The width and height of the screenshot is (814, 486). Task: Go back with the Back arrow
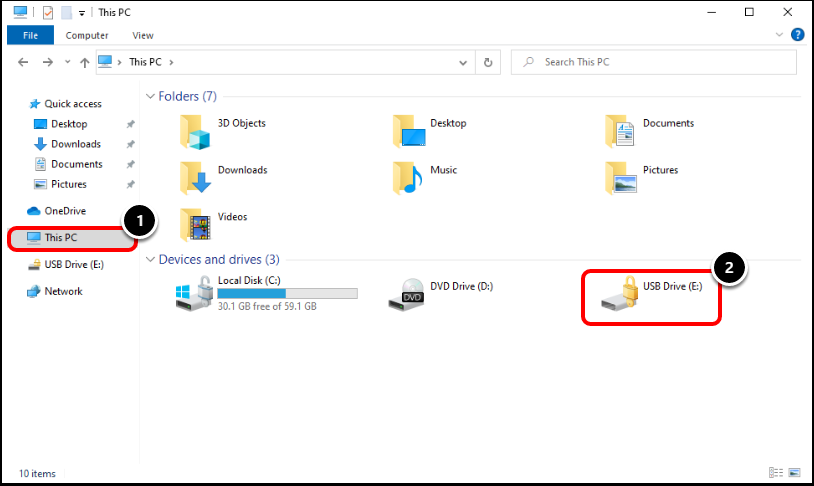pyautogui.click(x=23, y=62)
